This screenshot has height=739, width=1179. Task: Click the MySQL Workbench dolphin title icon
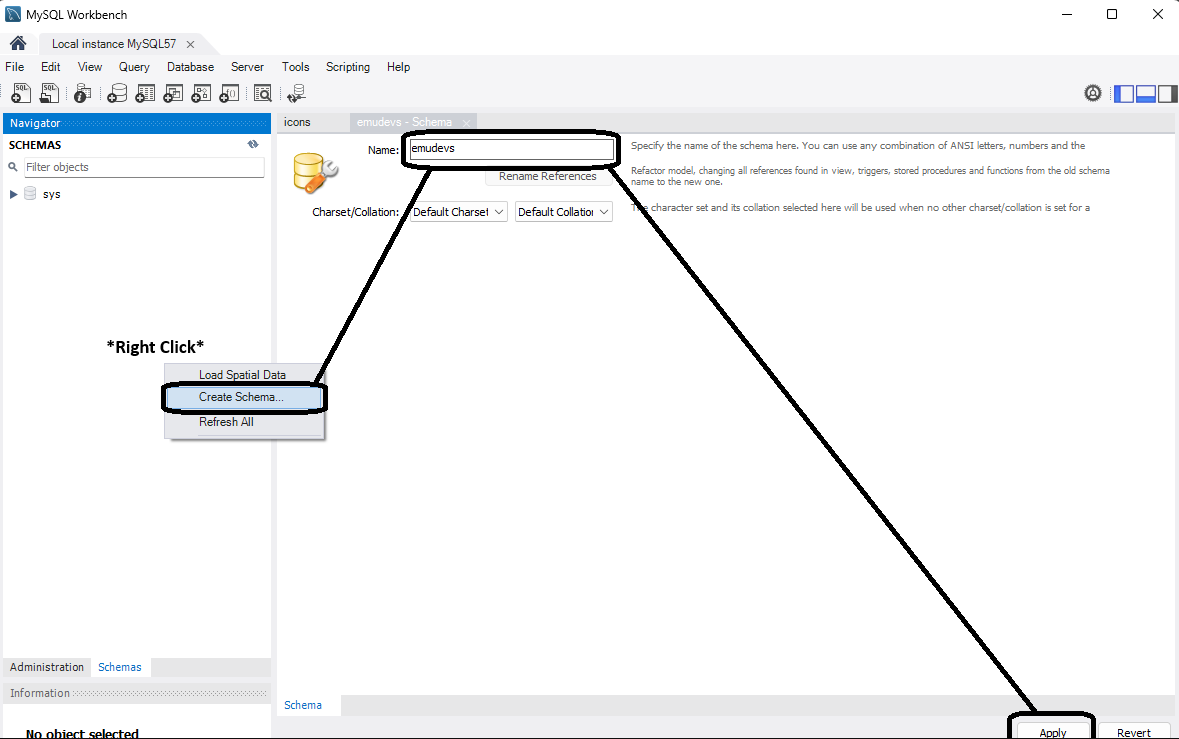pyautogui.click(x=13, y=14)
